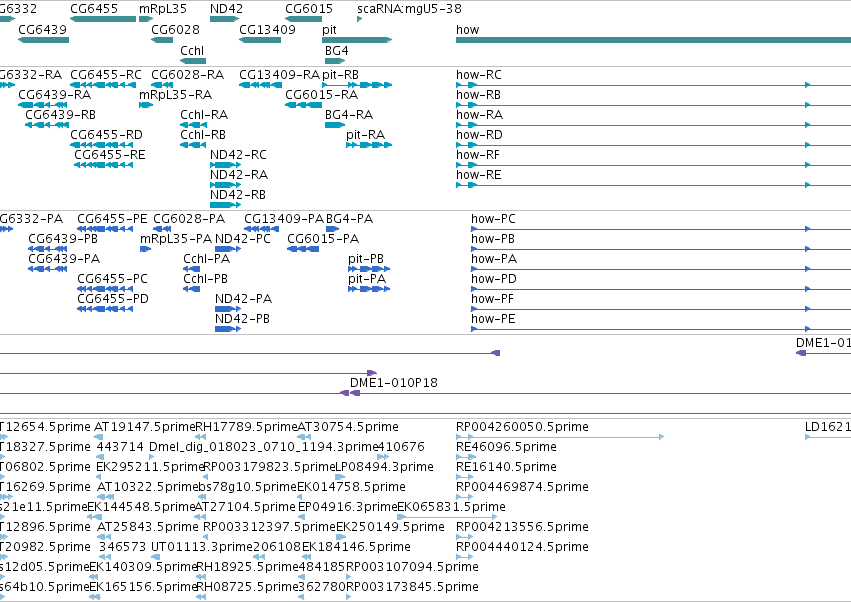
Task: Click the ND42-RA transcript
Action: point(225,185)
